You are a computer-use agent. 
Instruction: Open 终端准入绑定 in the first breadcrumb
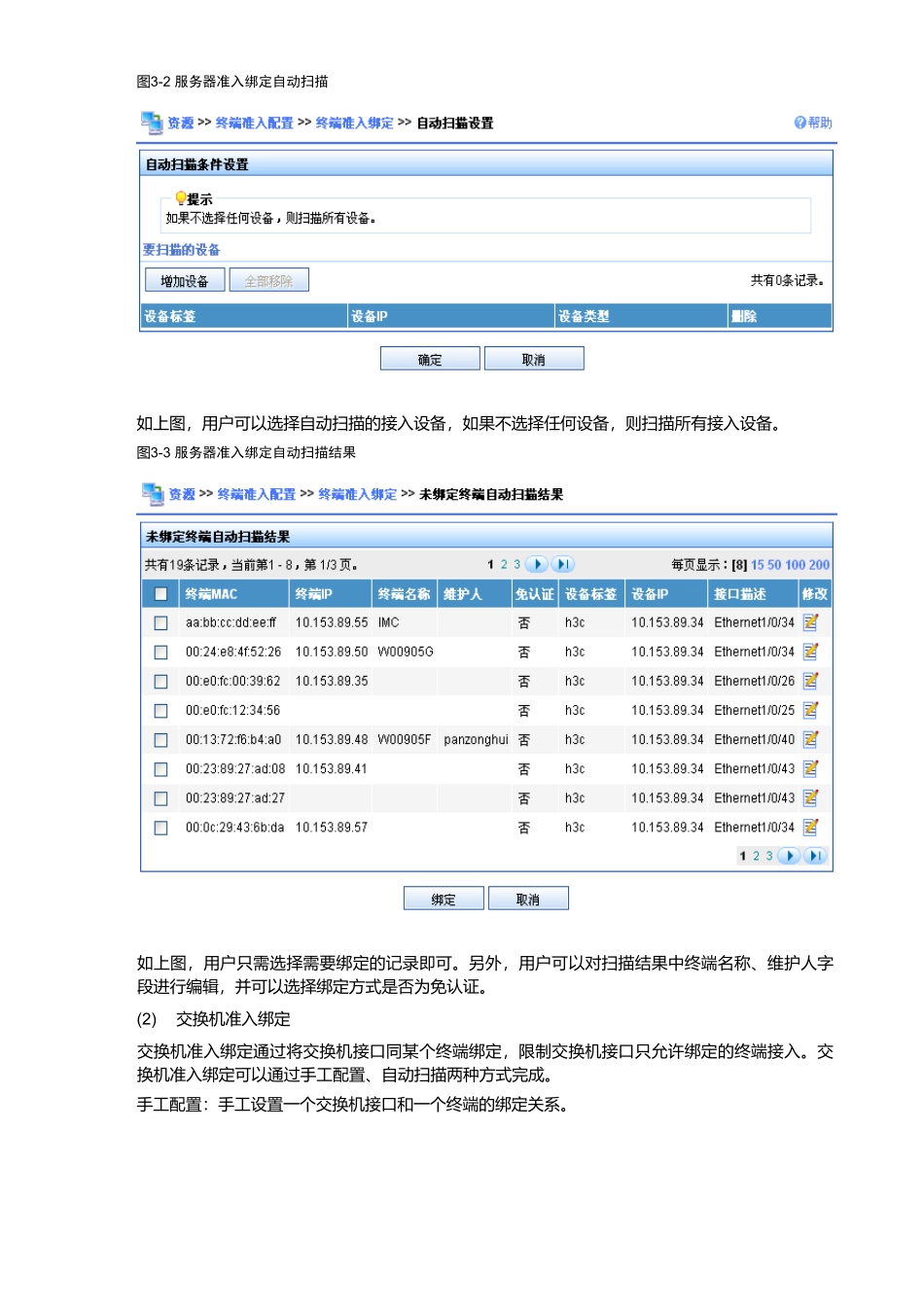click(354, 123)
